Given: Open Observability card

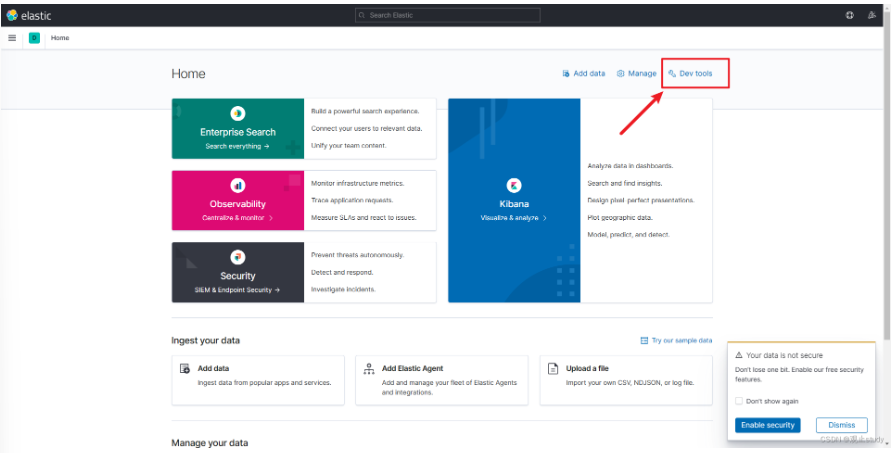Looking at the screenshot, I should (x=304, y=200).
